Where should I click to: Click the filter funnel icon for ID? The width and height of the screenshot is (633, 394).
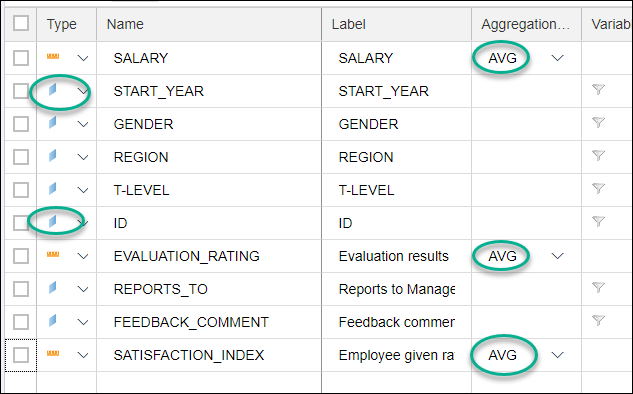coord(598,222)
